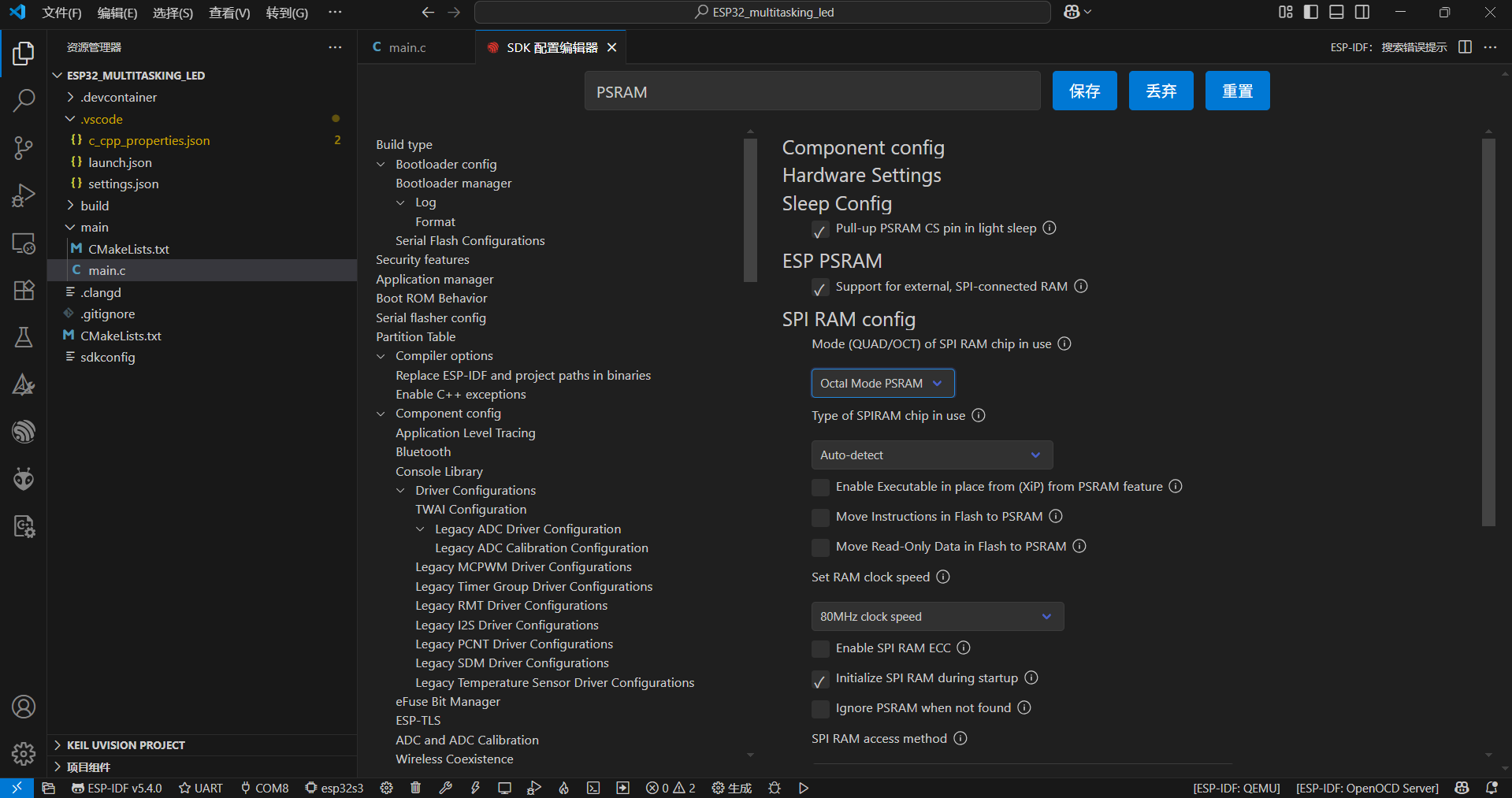Open the 查看(V) menu
Image resolution: width=1512 pixels, height=798 pixels.
(229, 13)
